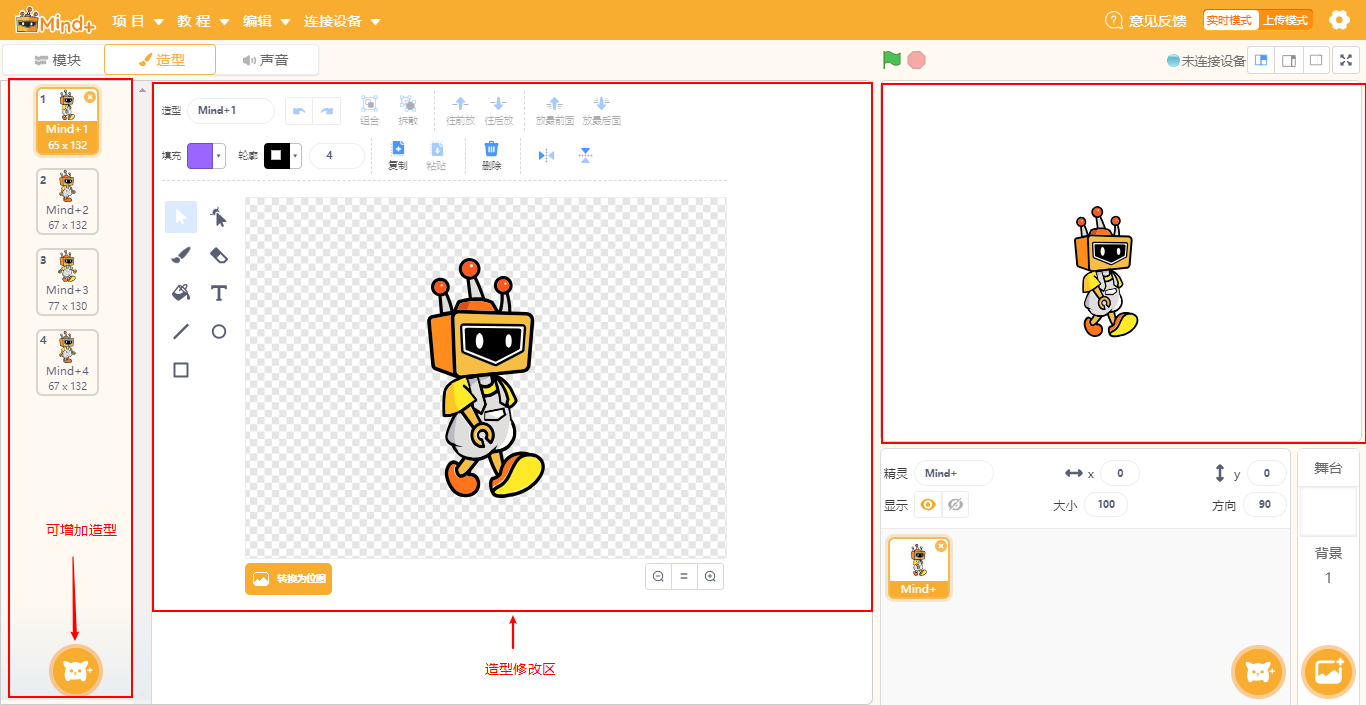Image resolution: width=1366 pixels, height=705 pixels.
Task: Click the green flag to run
Action: pyautogui.click(x=892, y=60)
